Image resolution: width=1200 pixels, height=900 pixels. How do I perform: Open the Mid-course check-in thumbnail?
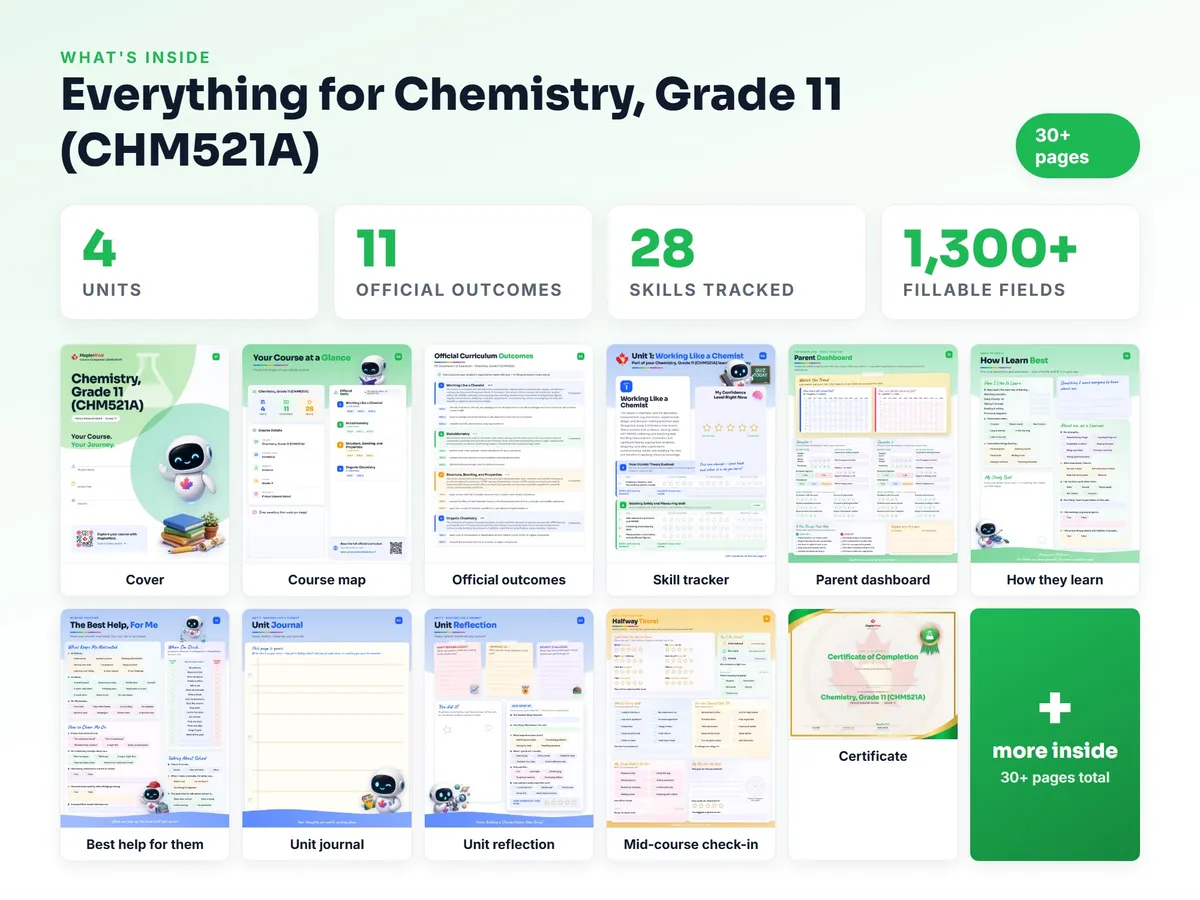point(691,718)
